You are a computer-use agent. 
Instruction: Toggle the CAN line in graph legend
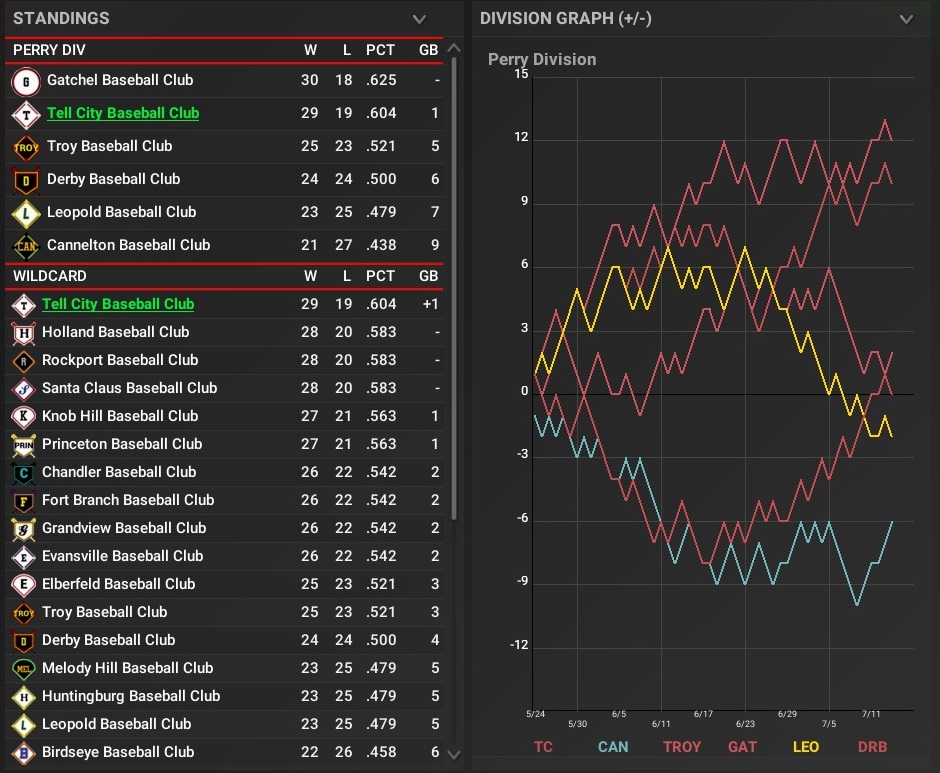click(613, 746)
